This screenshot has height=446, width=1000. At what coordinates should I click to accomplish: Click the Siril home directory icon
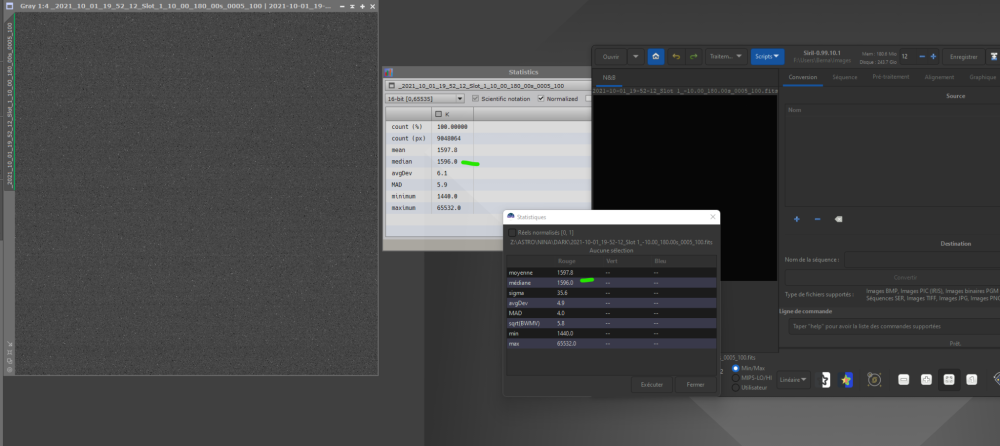point(656,57)
